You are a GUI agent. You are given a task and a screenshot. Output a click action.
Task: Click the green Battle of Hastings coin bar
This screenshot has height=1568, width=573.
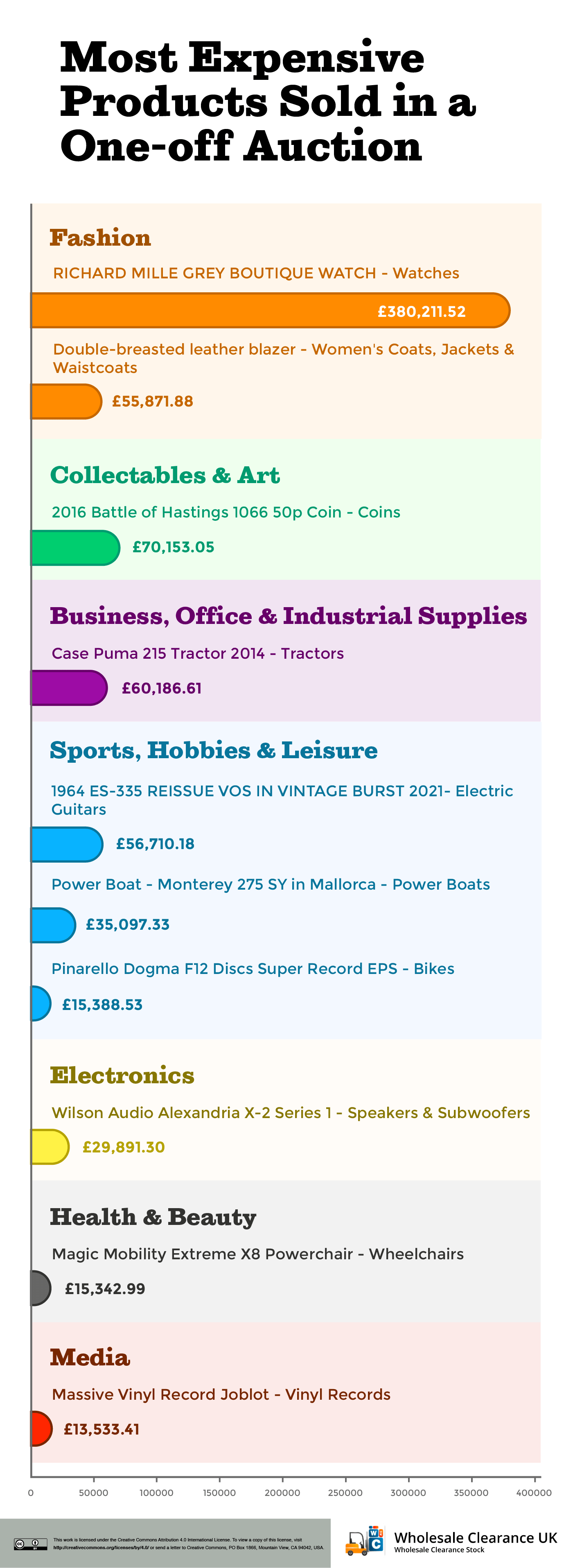[75, 547]
